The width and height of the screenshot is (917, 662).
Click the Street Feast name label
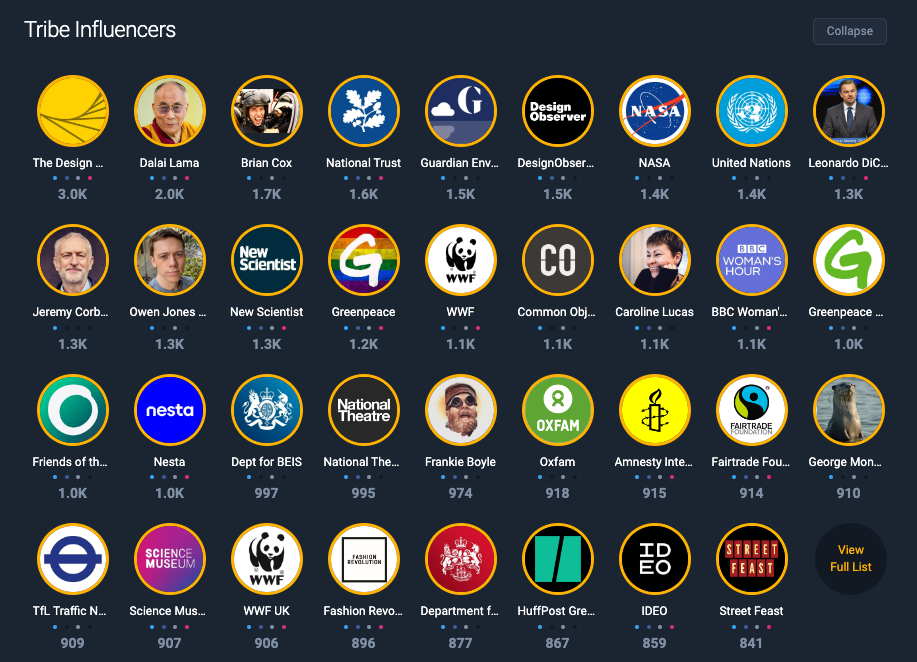(x=751, y=611)
